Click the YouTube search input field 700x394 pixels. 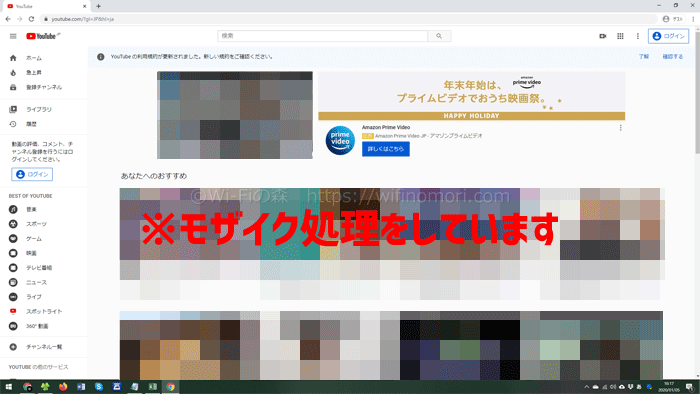click(322, 36)
